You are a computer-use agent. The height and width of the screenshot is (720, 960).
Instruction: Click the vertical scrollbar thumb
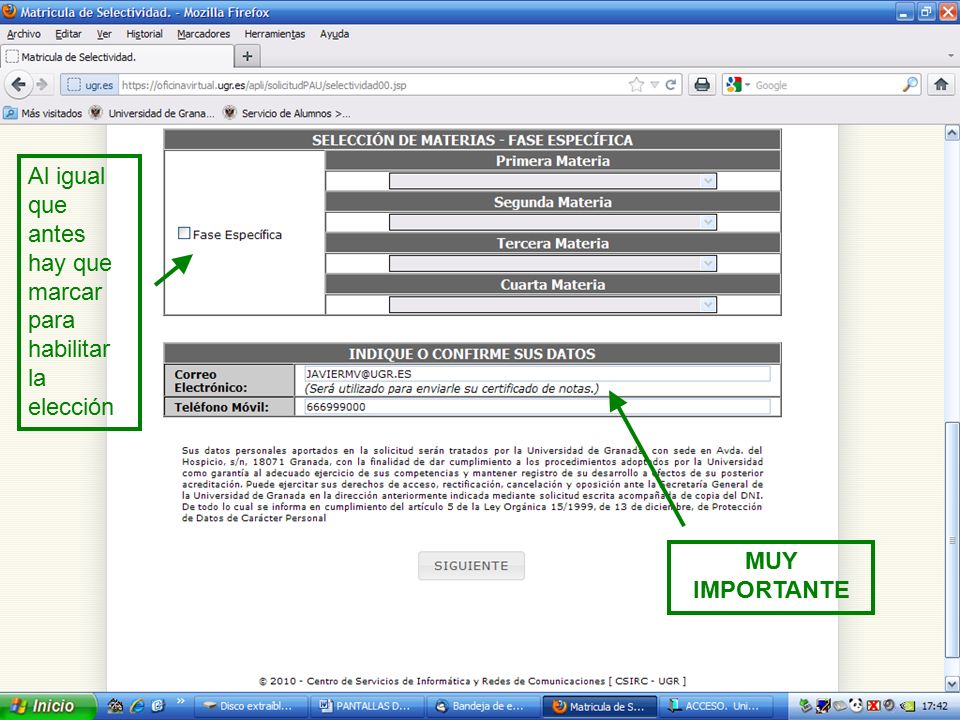[x=951, y=540]
